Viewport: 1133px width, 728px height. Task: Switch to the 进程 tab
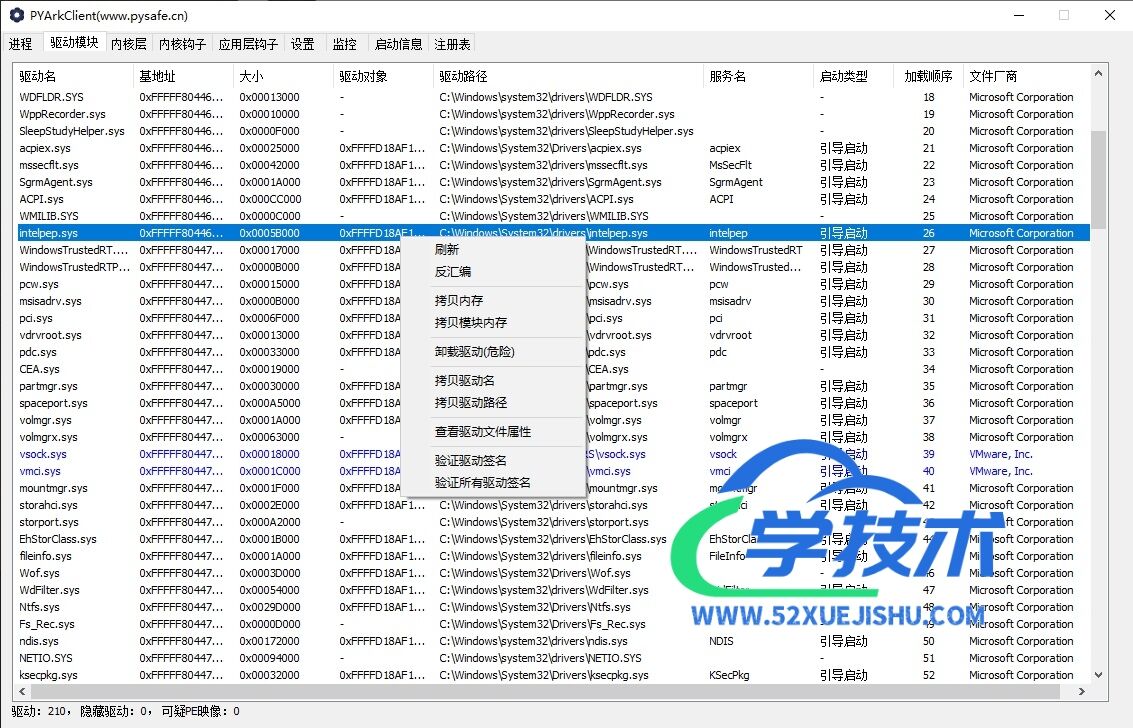[x=21, y=44]
